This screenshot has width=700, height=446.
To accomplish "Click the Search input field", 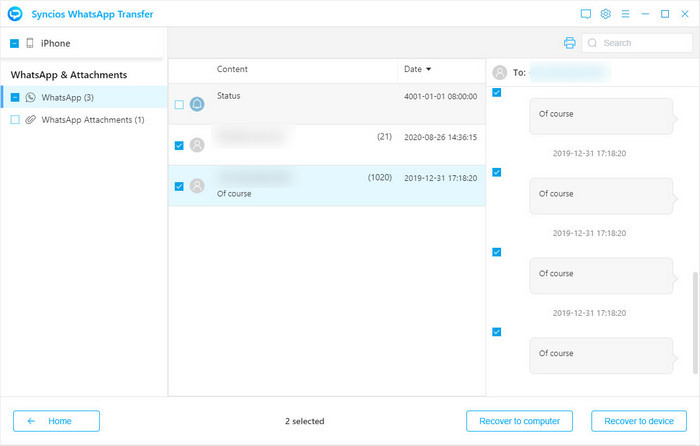I will [x=637, y=43].
